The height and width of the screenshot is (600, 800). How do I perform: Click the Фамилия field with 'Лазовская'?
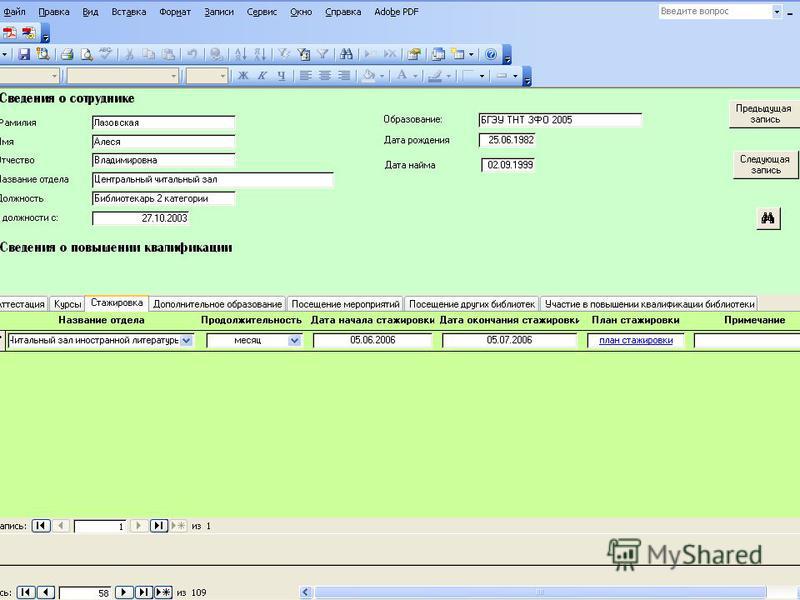pyautogui.click(x=163, y=122)
